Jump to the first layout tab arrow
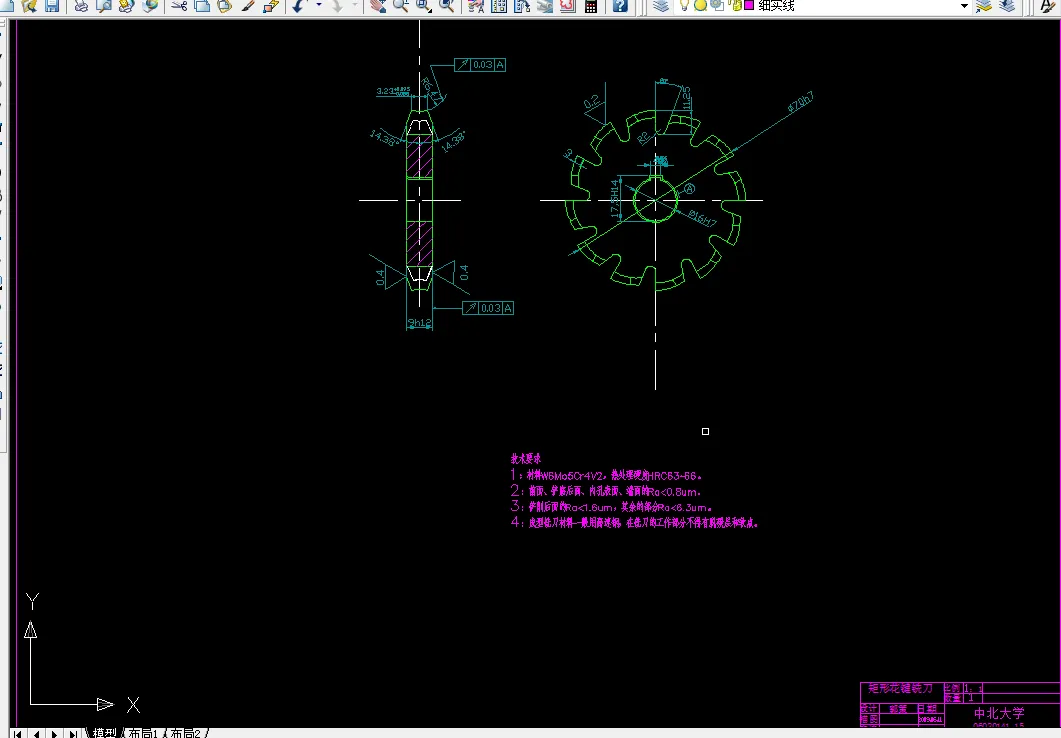This screenshot has width=1061, height=738. tap(18, 734)
